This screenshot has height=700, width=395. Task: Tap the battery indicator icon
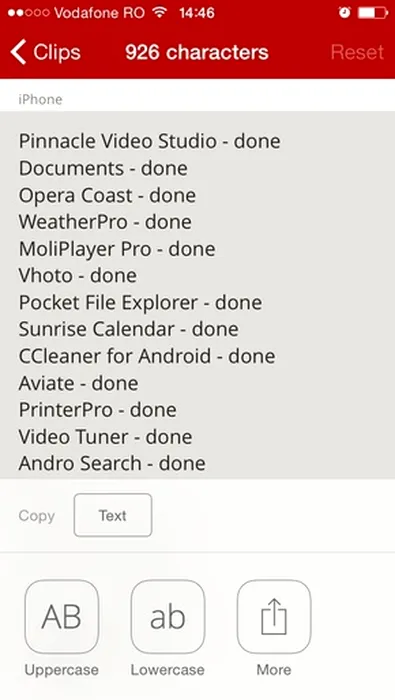(373, 12)
